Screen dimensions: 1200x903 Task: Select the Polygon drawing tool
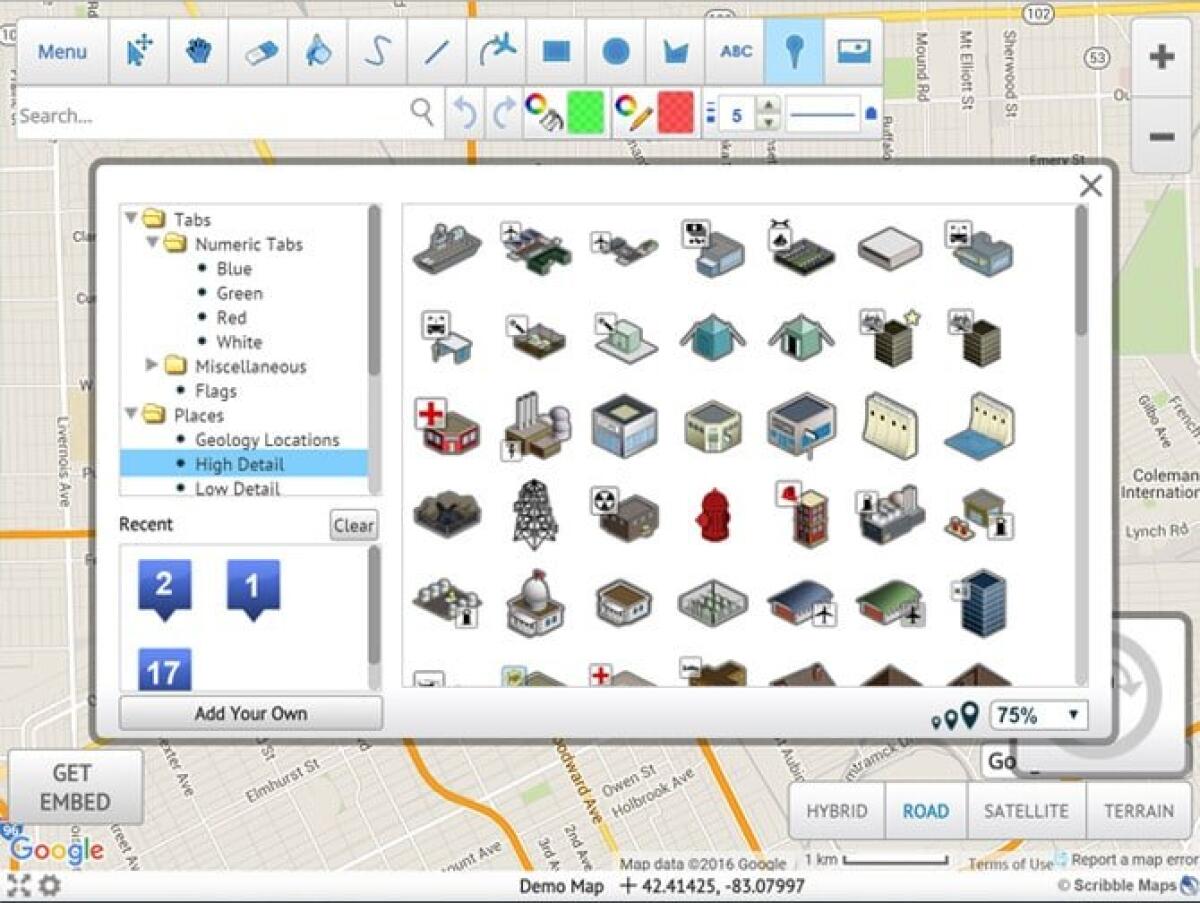pos(675,50)
